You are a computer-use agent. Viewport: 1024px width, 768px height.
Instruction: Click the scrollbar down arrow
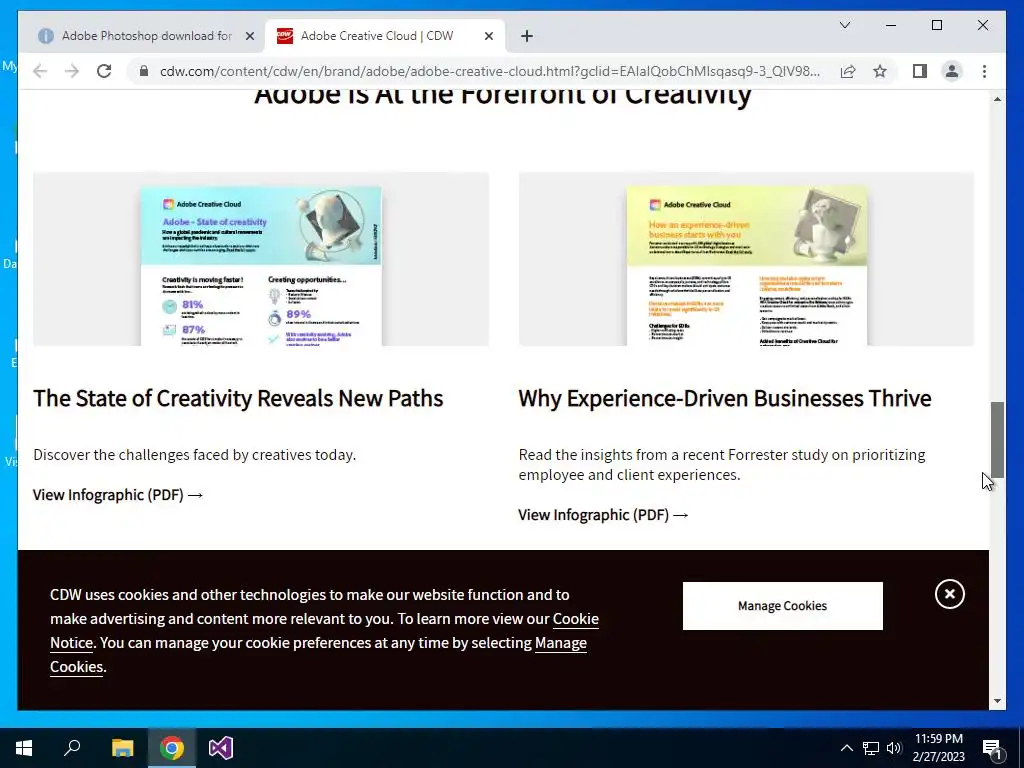pyautogui.click(x=997, y=701)
